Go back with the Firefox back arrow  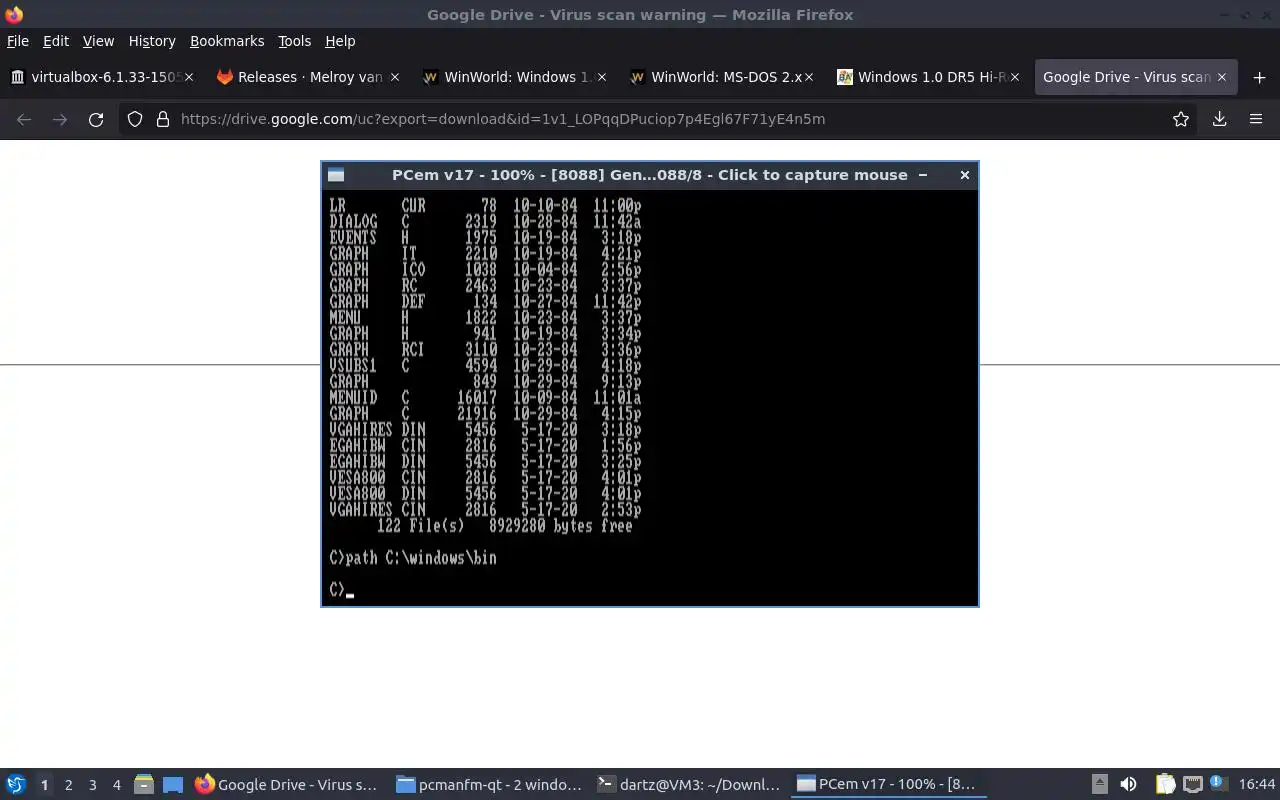click(x=24, y=119)
